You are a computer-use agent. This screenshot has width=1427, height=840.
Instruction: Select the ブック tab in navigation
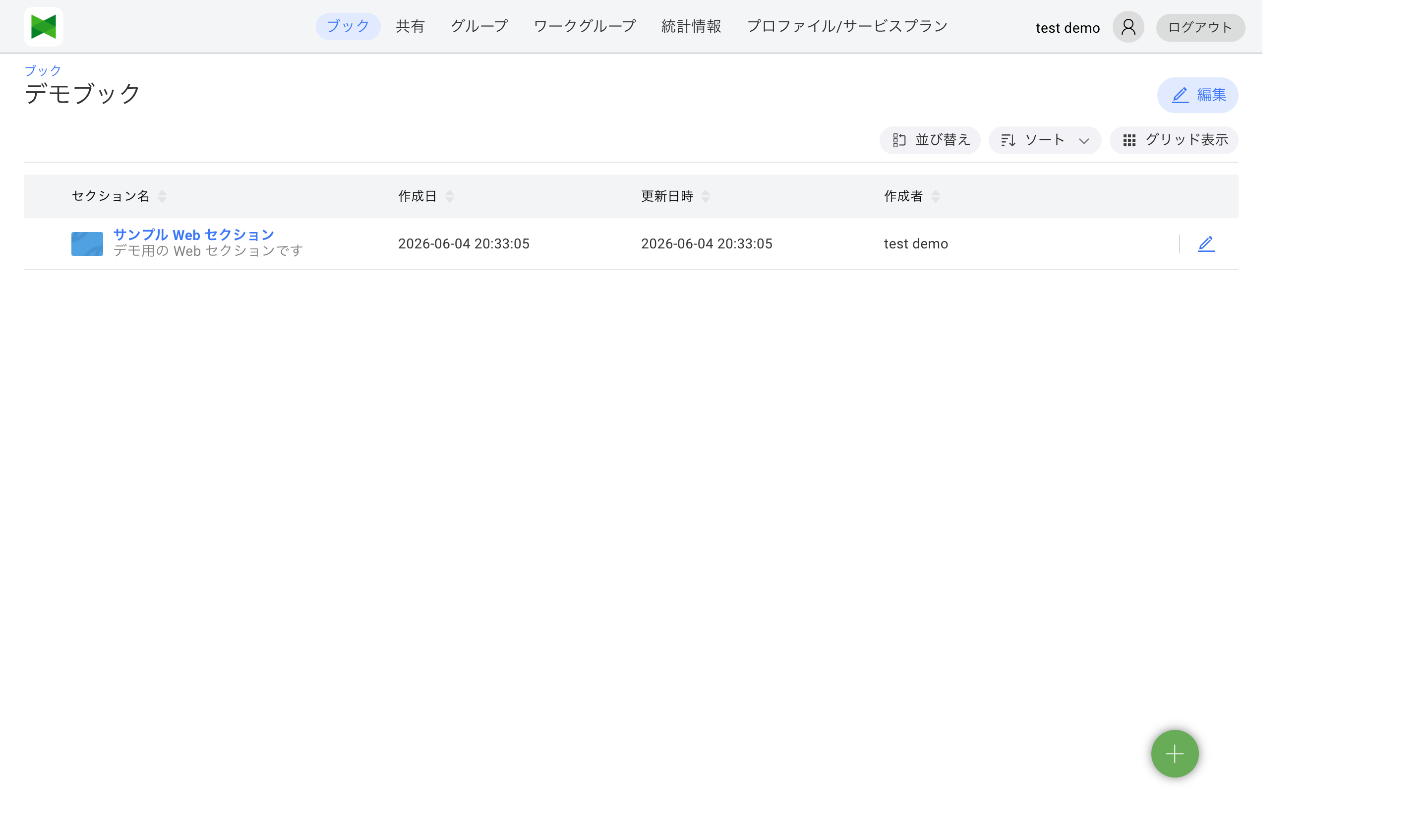[348, 26]
